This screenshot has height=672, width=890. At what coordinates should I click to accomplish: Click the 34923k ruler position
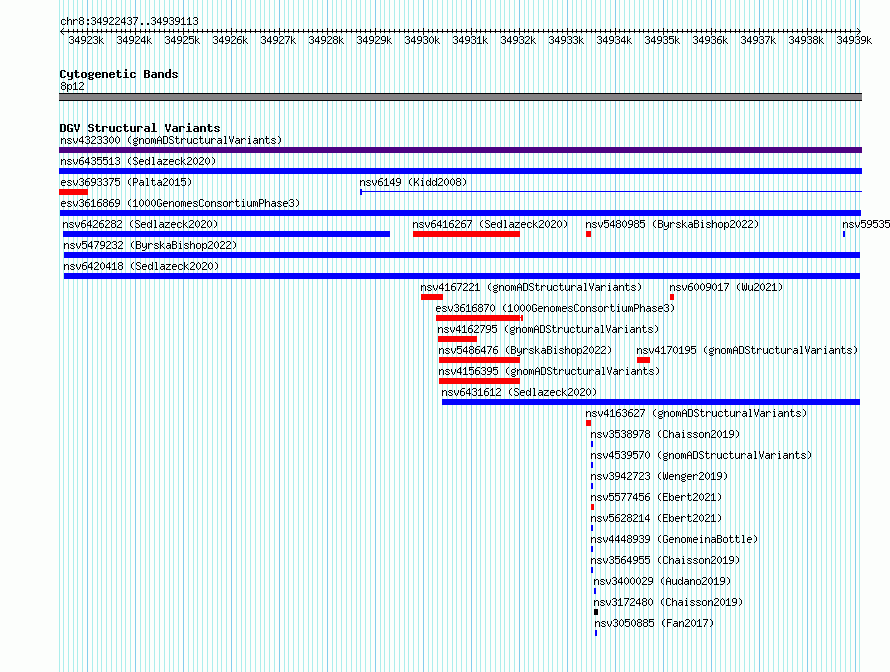86,40
